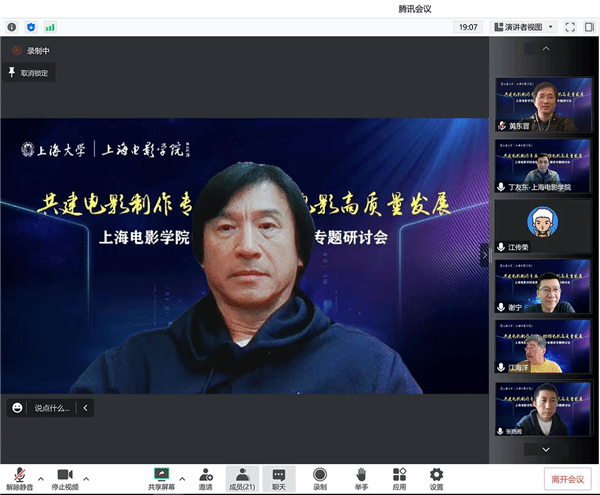The width and height of the screenshot is (600, 495).
Task: Toggle fullscreen mode icon at top right
Action: click(x=570, y=27)
